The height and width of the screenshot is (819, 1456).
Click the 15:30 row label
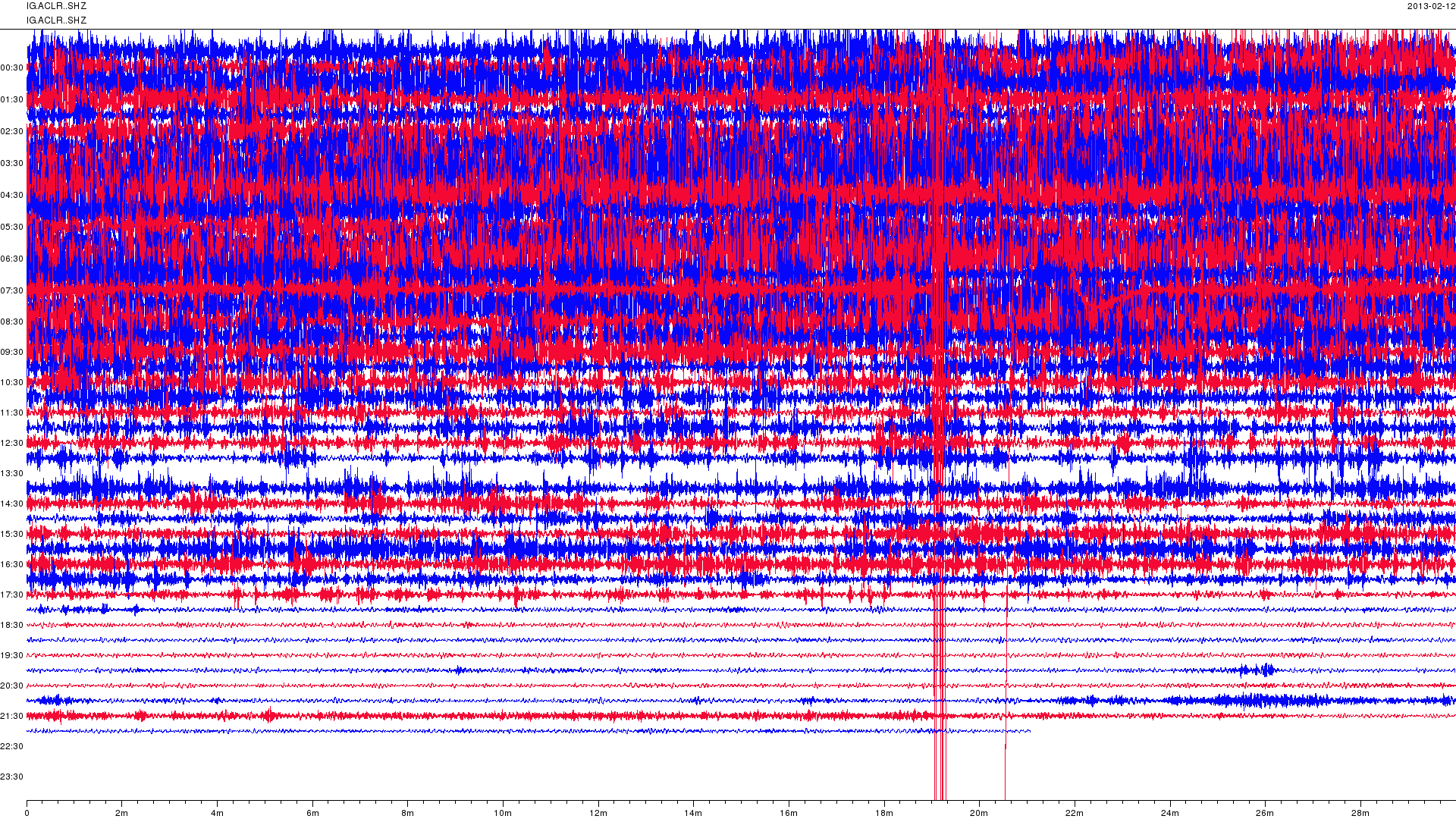pos(11,535)
